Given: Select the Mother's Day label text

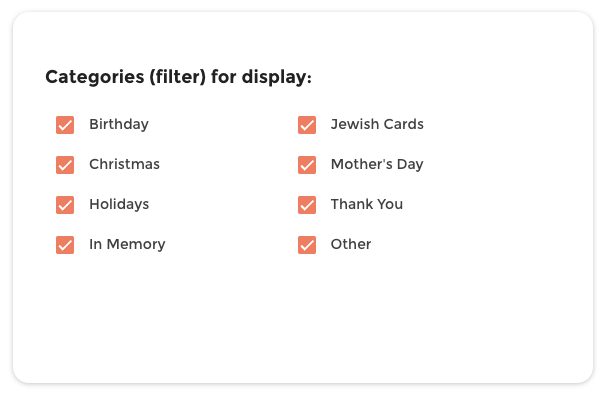Looking at the screenshot, I should pos(377,164).
